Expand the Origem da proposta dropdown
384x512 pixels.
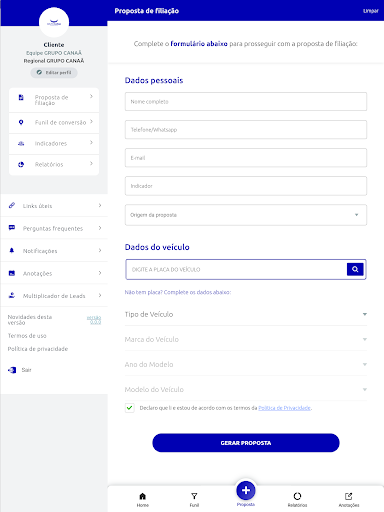(x=246, y=215)
